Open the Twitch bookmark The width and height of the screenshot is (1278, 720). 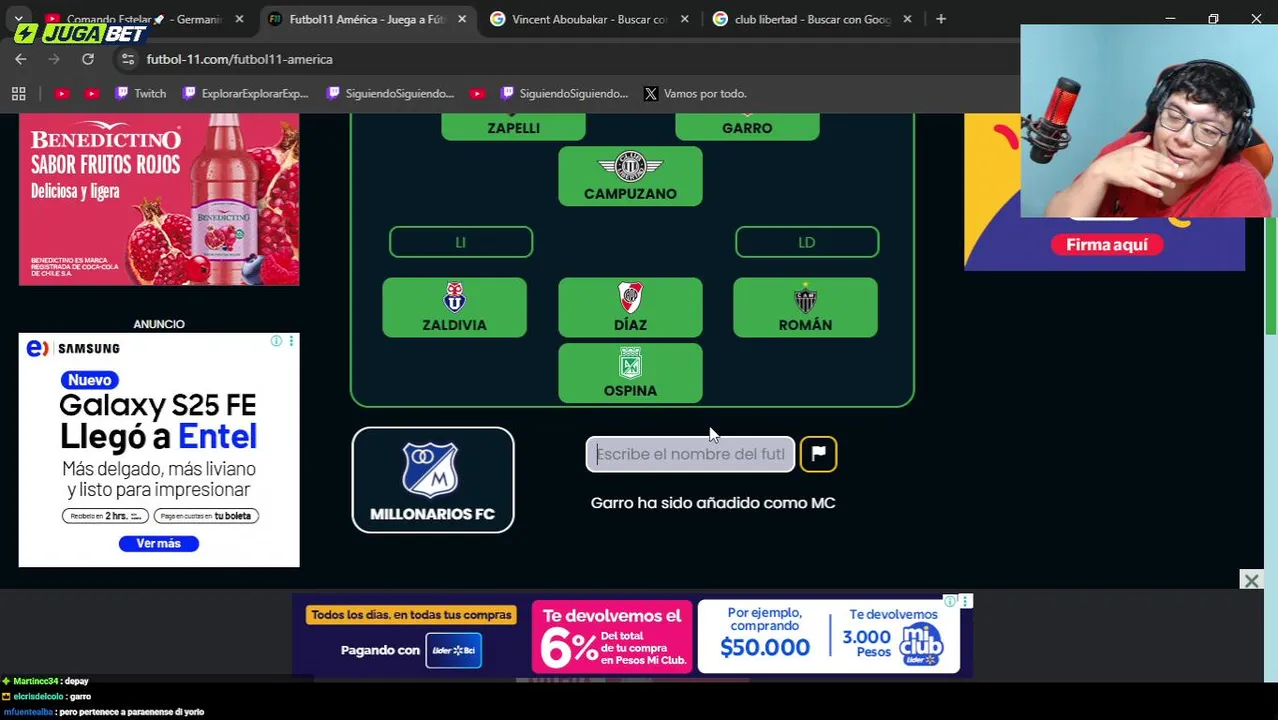point(140,93)
